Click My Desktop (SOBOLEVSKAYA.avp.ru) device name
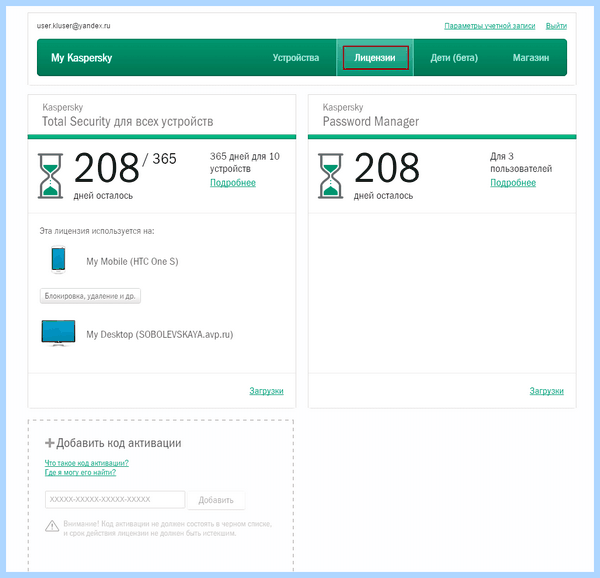The width and height of the screenshot is (600, 578). pyautogui.click(x=160, y=334)
